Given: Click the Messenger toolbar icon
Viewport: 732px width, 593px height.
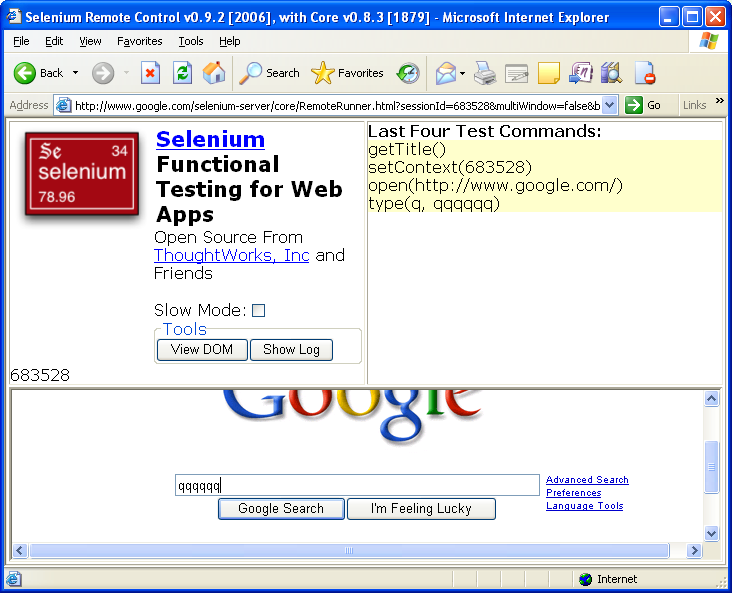Looking at the screenshot, I should pyautogui.click(x=580, y=73).
